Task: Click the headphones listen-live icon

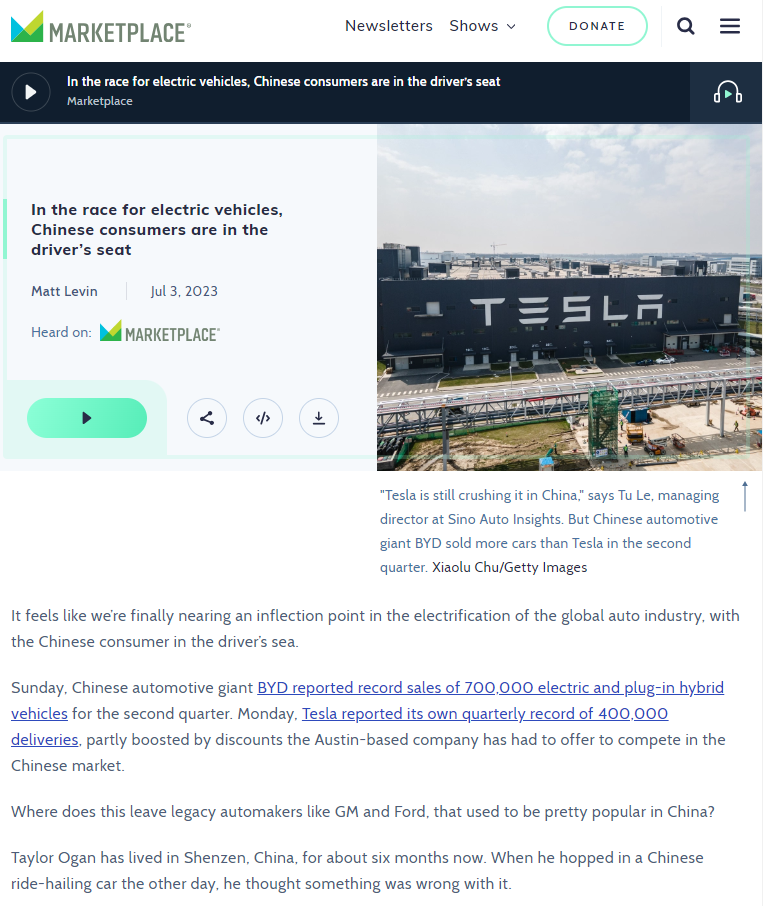Action: pyautogui.click(x=727, y=93)
